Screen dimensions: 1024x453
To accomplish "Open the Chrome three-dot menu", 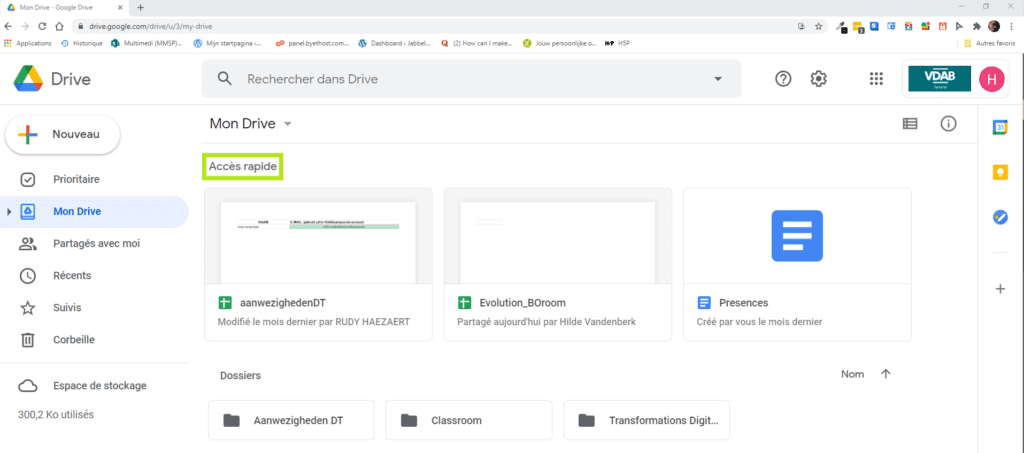I will coord(1011,26).
